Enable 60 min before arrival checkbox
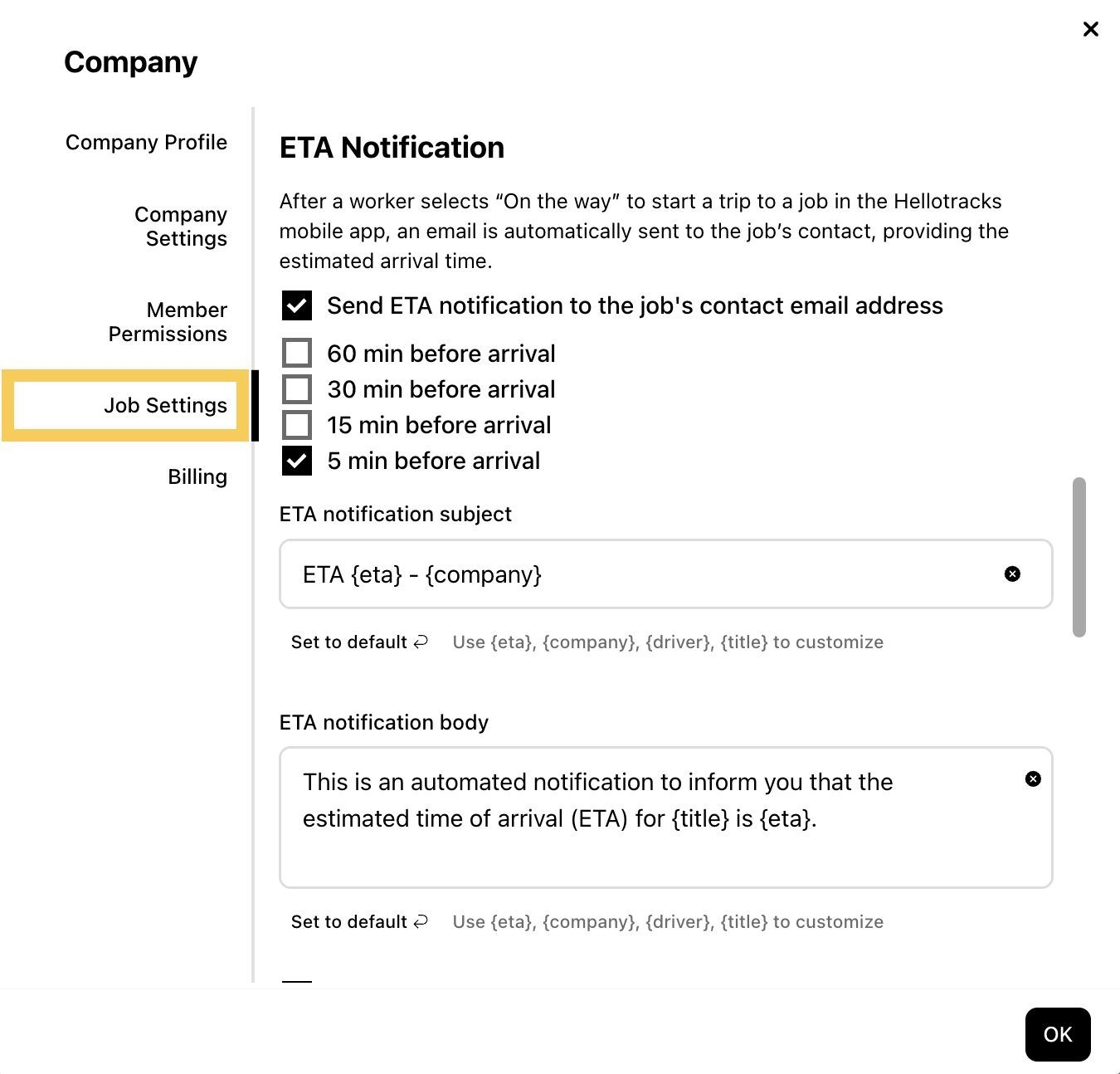The height and width of the screenshot is (1074, 1120). point(297,353)
